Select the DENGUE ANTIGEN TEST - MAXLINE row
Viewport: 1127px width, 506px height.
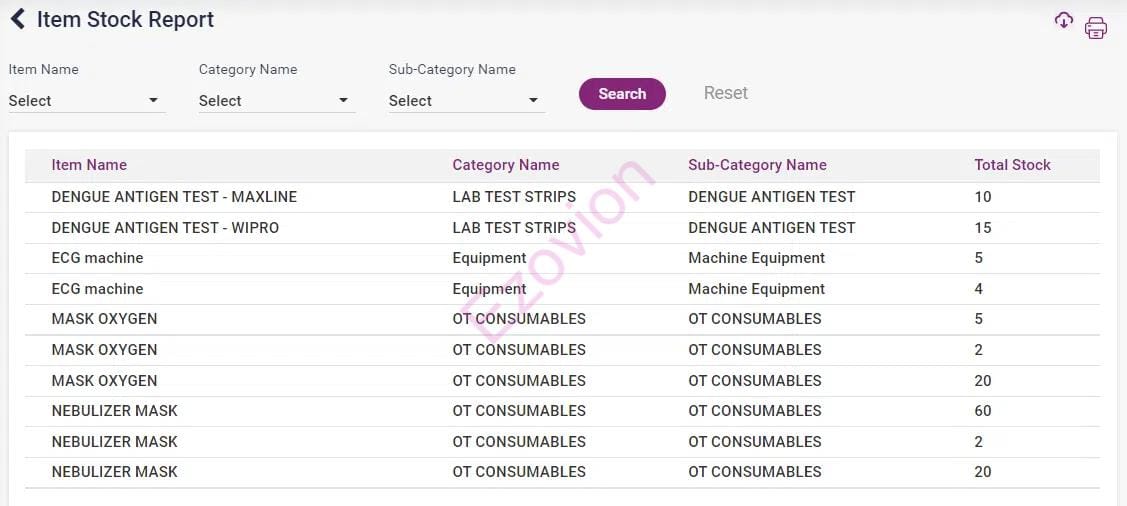coord(174,197)
